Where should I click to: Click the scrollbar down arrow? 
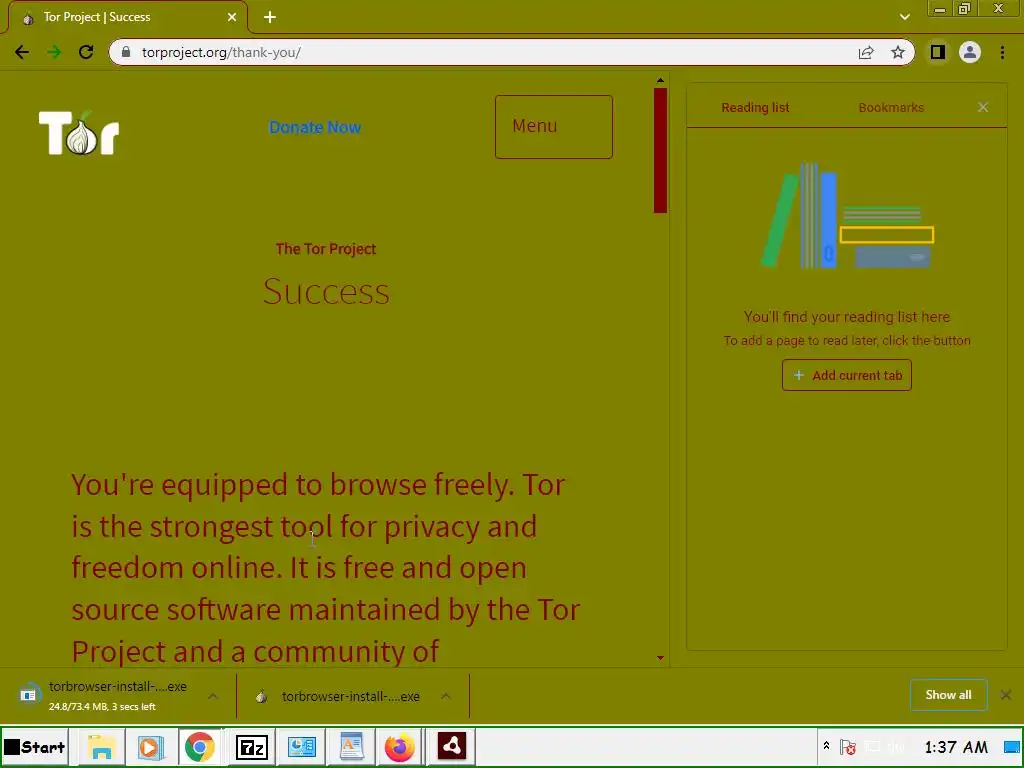click(x=660, y=658)
